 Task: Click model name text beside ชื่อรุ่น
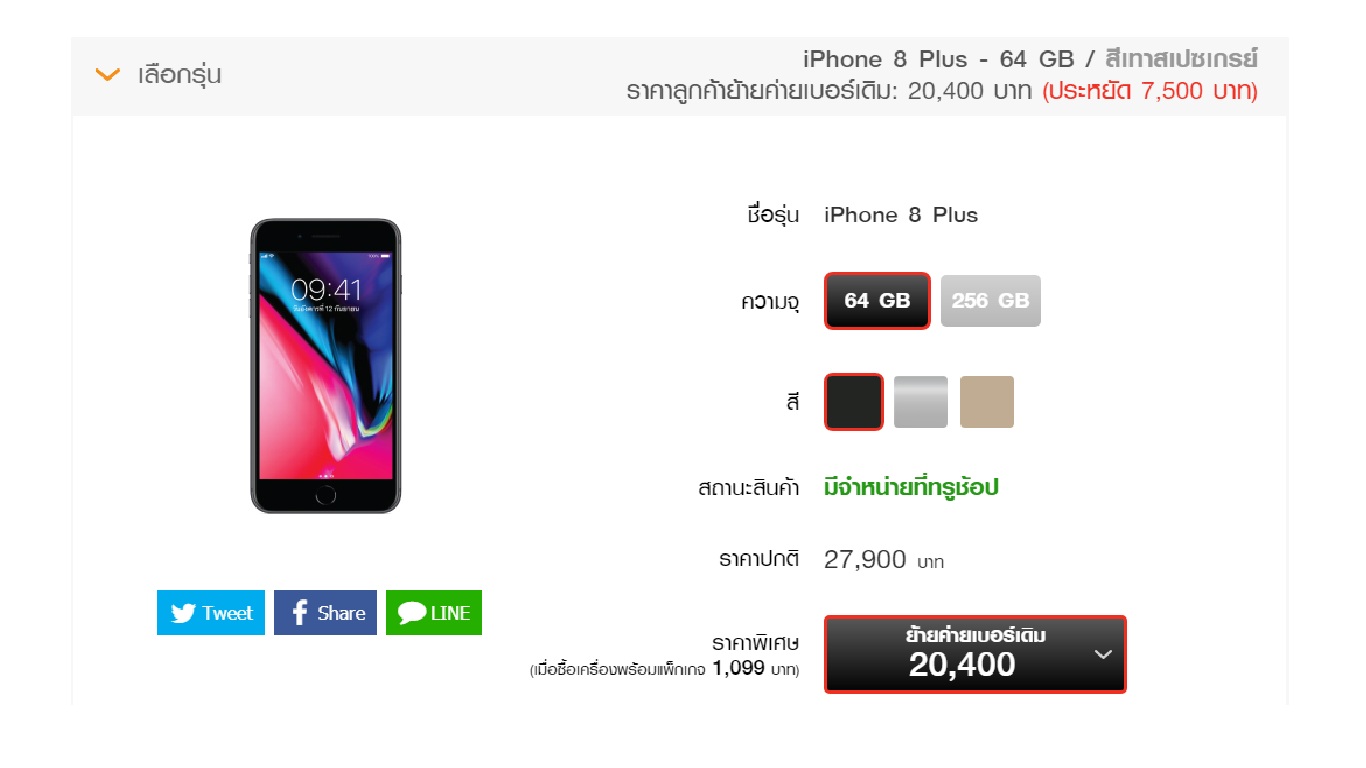coord(901,215)
